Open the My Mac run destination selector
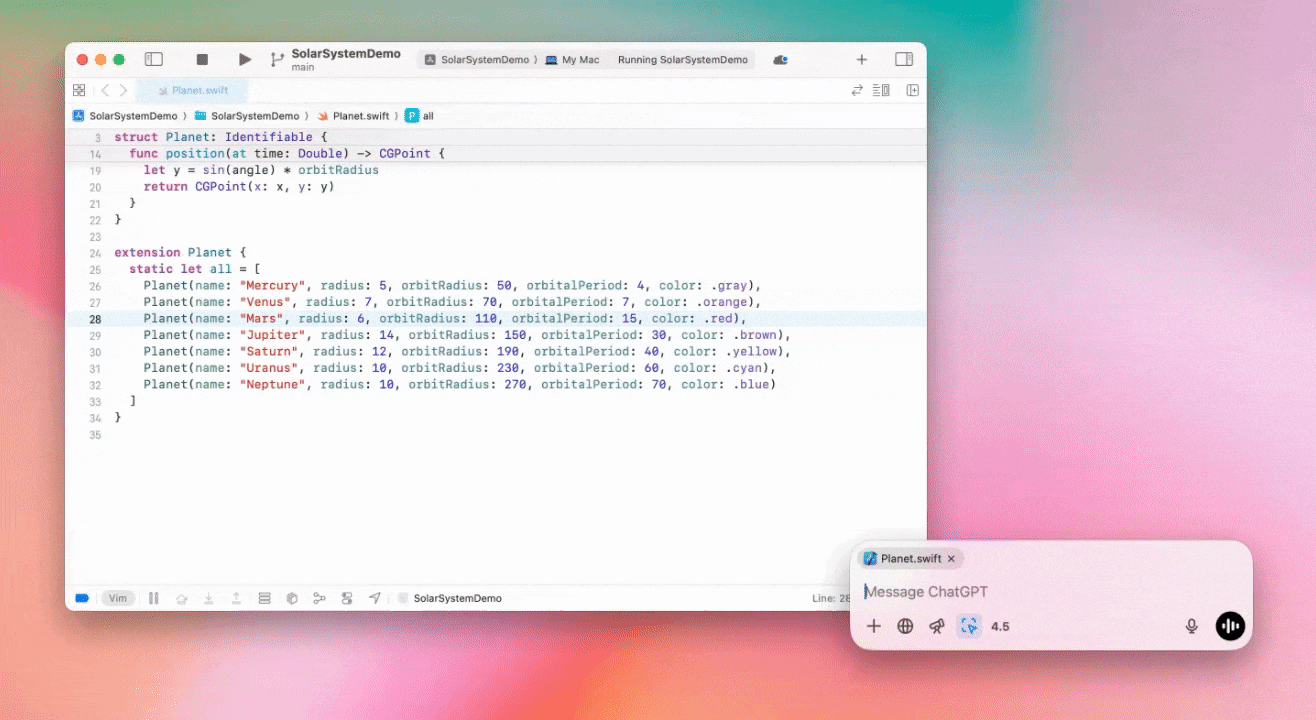Viewport: 1316px width, 720px height. point(572,60)
